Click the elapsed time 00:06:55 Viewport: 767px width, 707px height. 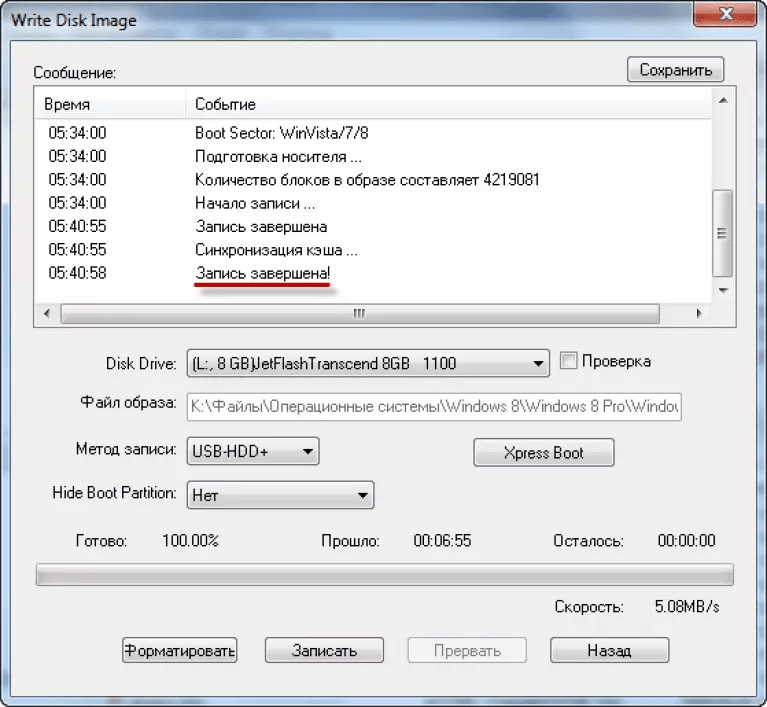pyautogui.click(x=442, y=541)
